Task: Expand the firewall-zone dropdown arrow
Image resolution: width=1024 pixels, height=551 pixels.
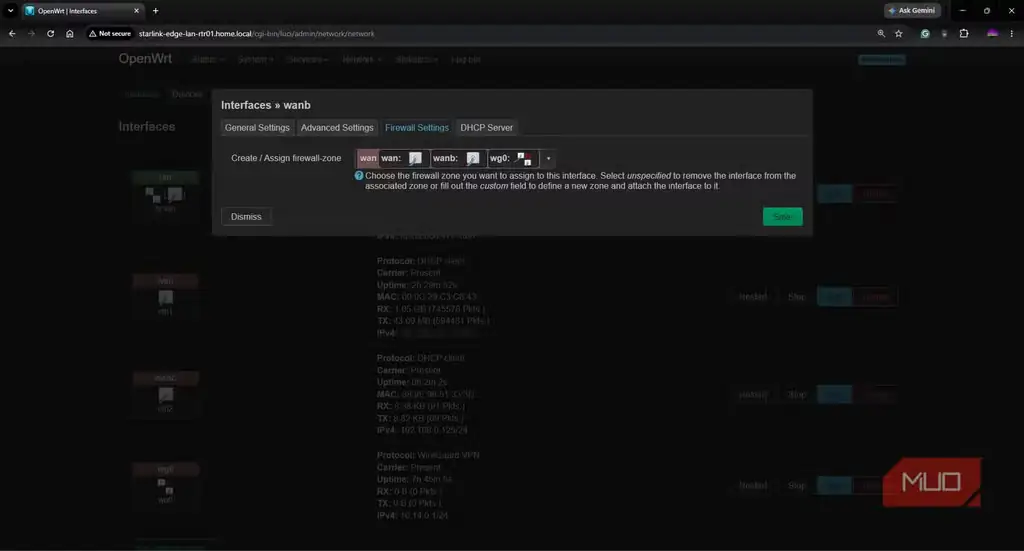Action: coord(548,158)
